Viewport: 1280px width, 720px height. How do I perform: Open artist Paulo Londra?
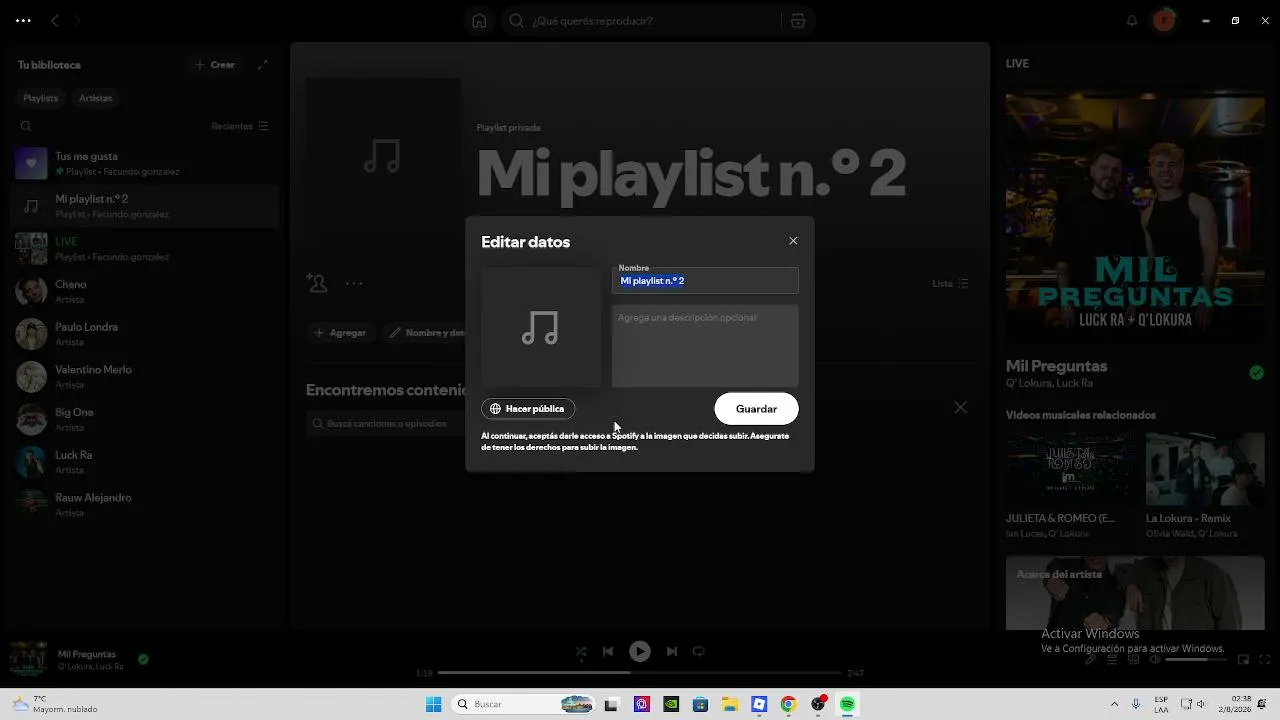146,334
